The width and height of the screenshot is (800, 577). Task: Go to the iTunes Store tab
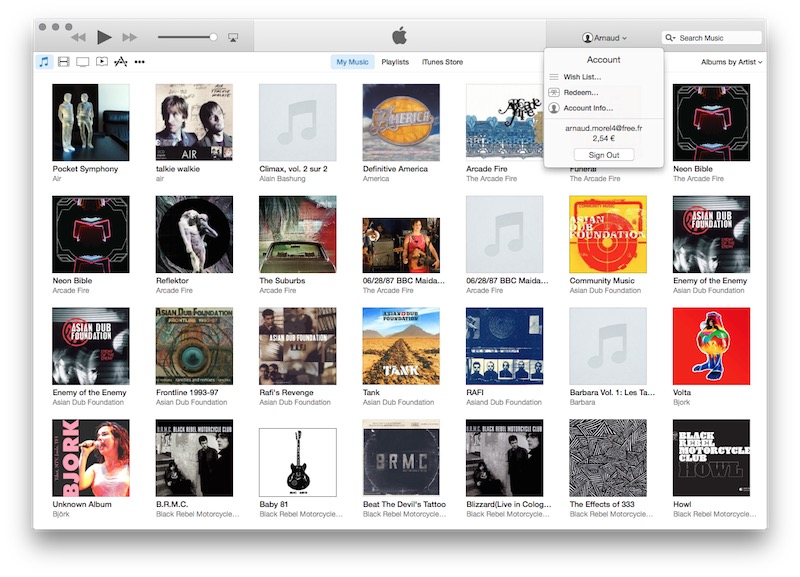pyautogui.click(x=442, y=62)
